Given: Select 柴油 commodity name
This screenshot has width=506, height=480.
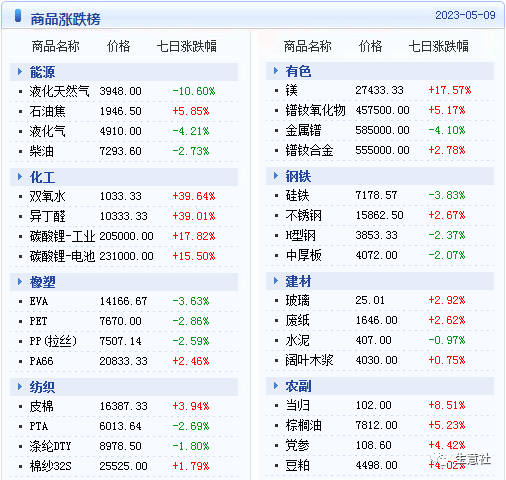Looking at the screenshot, I should [x=41, y=151].
